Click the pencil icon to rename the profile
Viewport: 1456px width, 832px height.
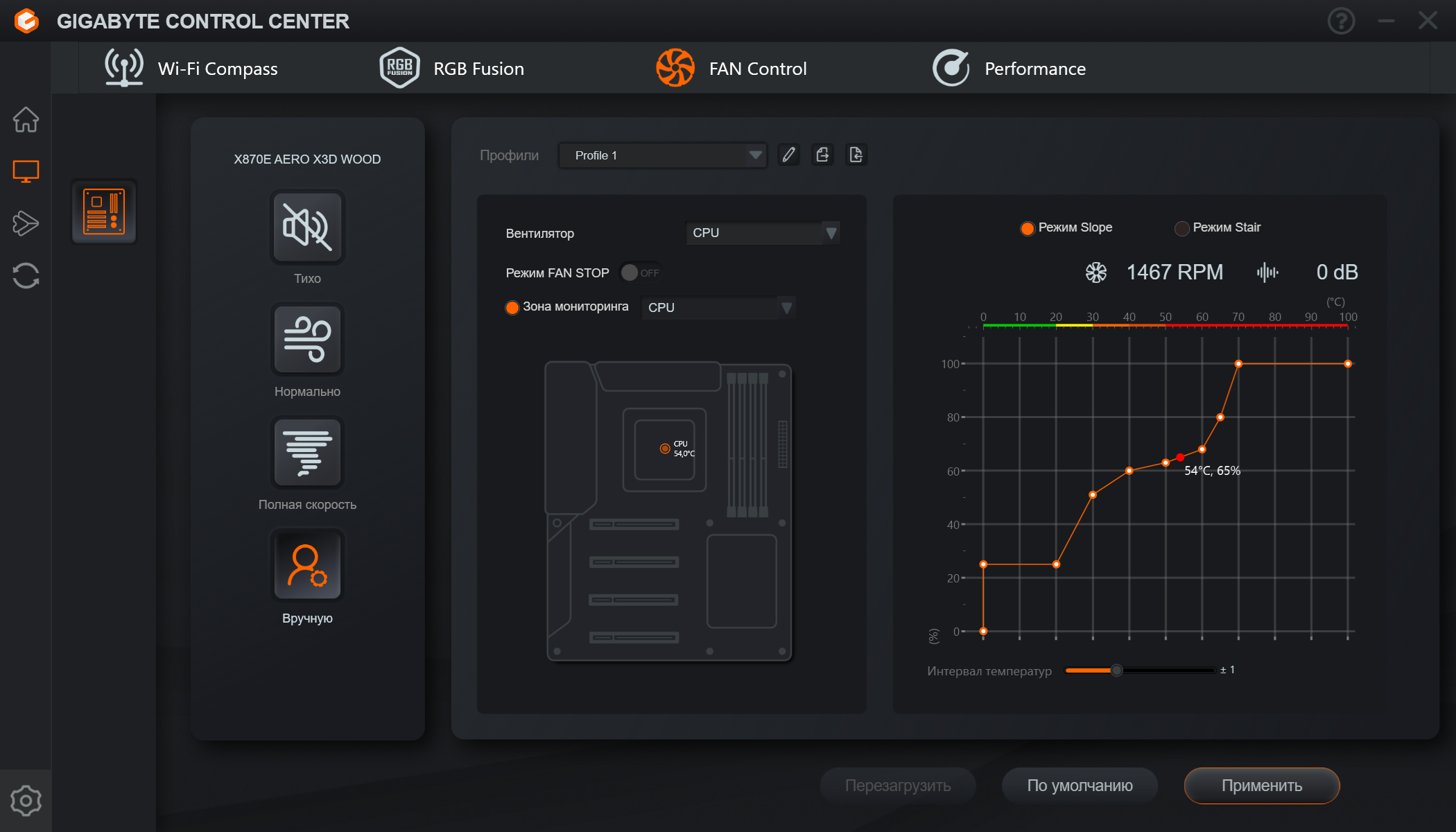pos(788,155)
